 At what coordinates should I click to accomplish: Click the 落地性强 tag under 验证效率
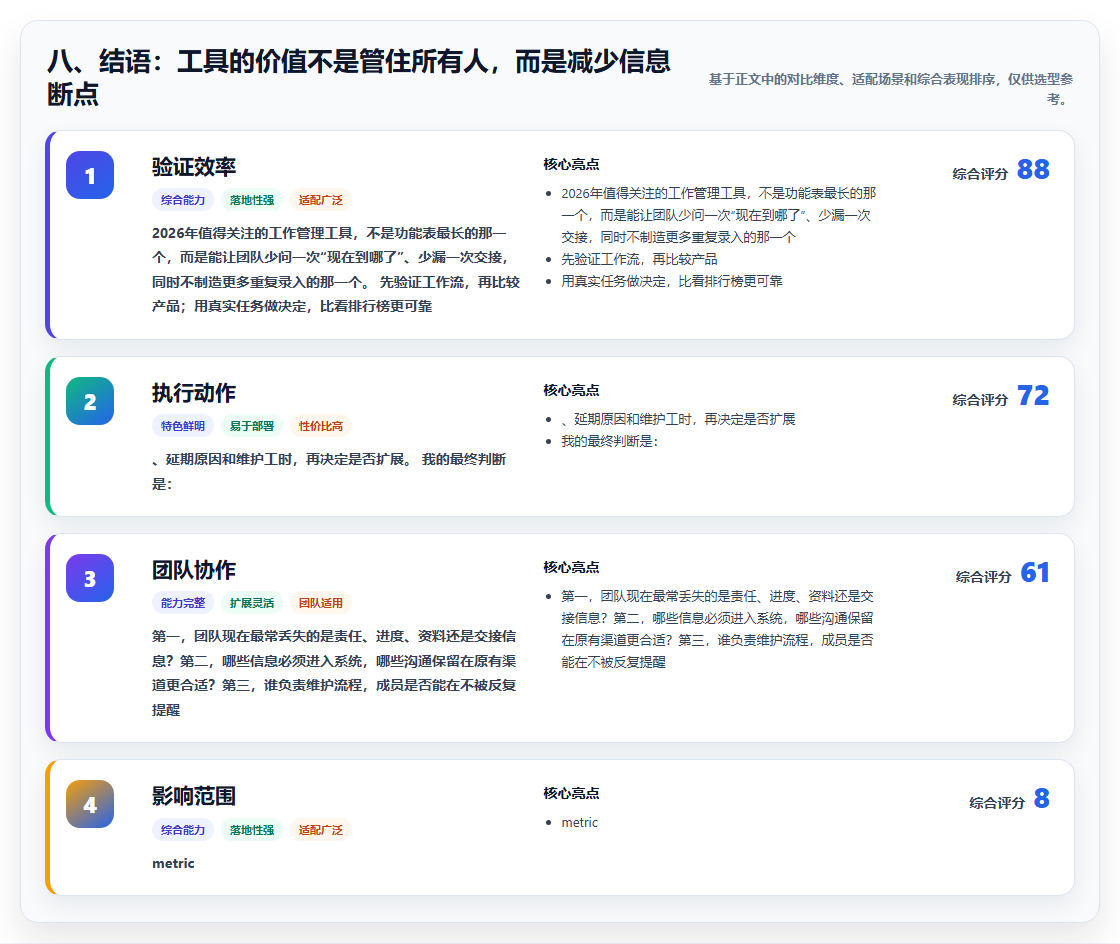251,200
